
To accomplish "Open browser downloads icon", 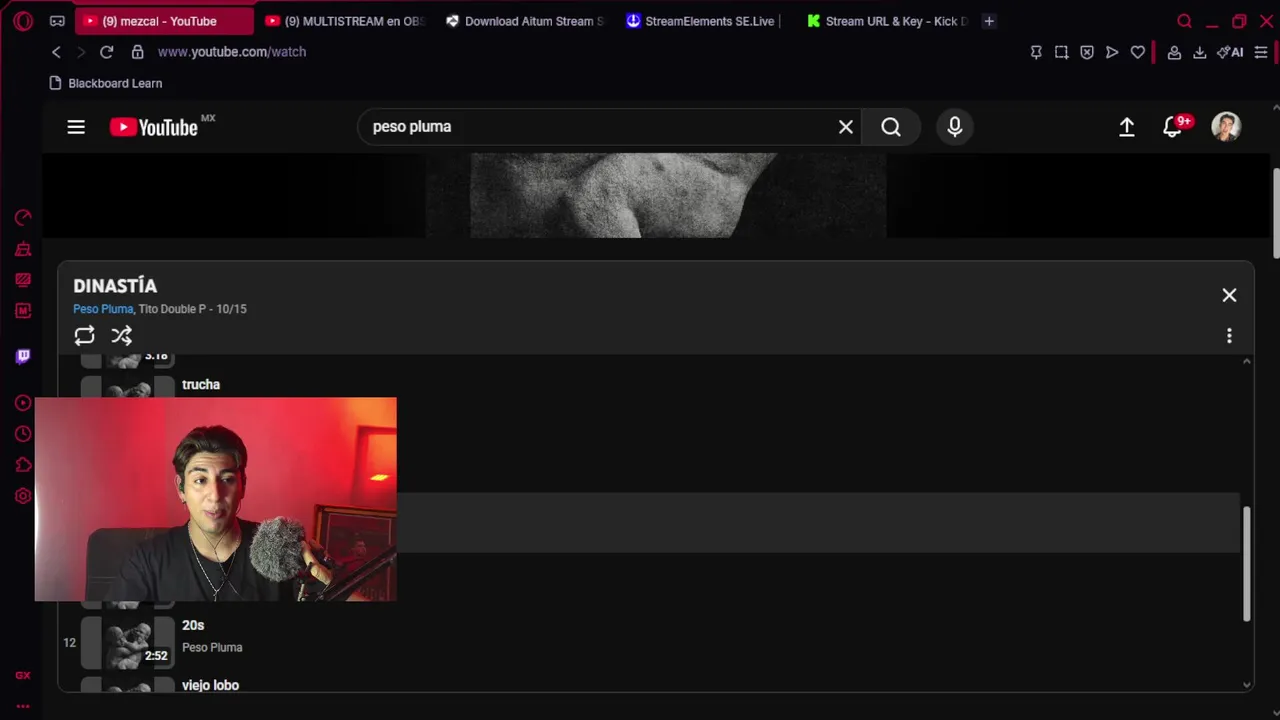I will pos(1200,52).
